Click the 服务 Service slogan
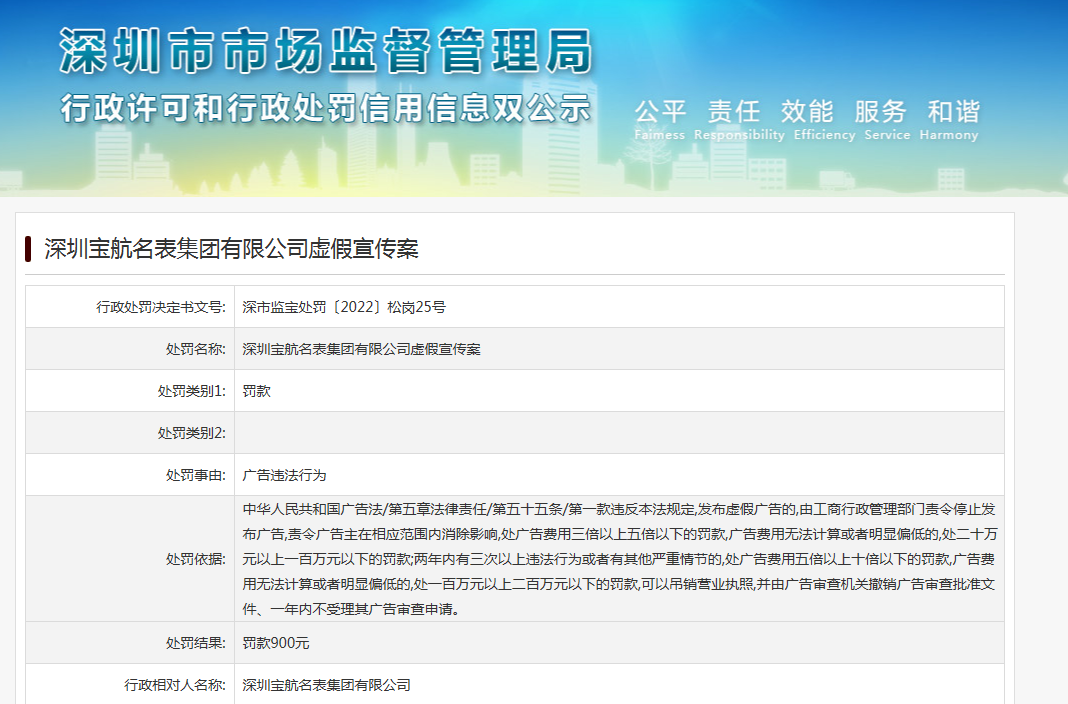1068x704 pixels. (887, 120)
